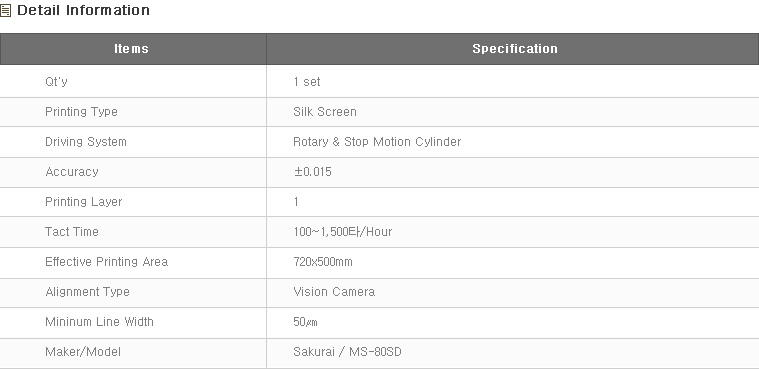759x369 pixels.
Task: Click the Detail Information document icon
Action: point(5,11)
